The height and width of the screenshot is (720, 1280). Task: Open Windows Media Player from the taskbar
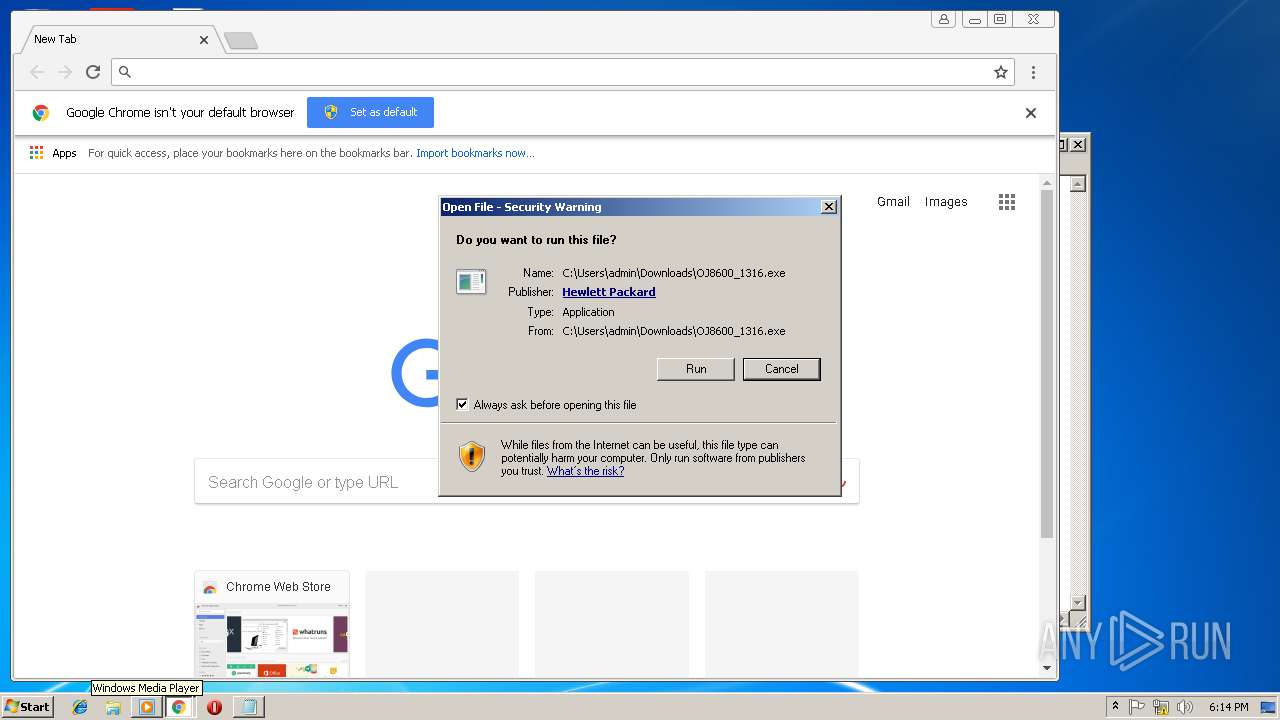(146, 707)
